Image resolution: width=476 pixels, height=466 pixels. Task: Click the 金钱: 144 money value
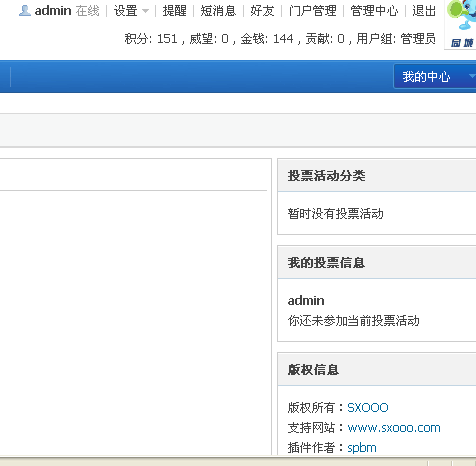(x=267, y=39)
